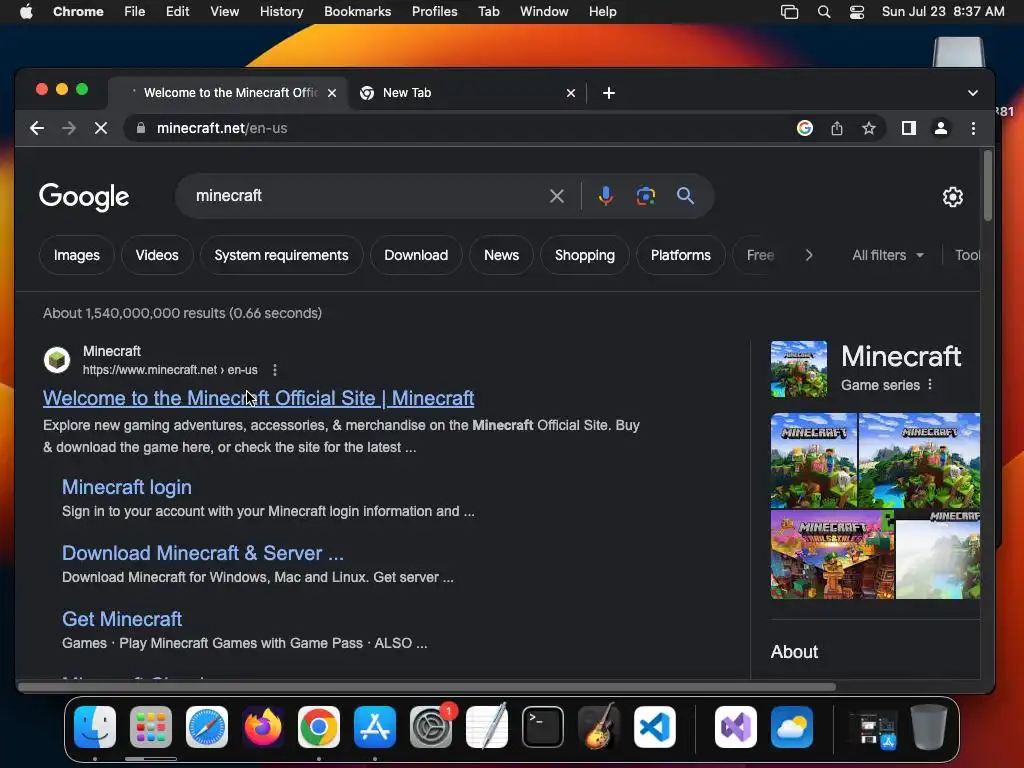Open a new tab with plus button
Image resolution: width=1024 pixels, height=768 pixels.
[x=609, y=93]
